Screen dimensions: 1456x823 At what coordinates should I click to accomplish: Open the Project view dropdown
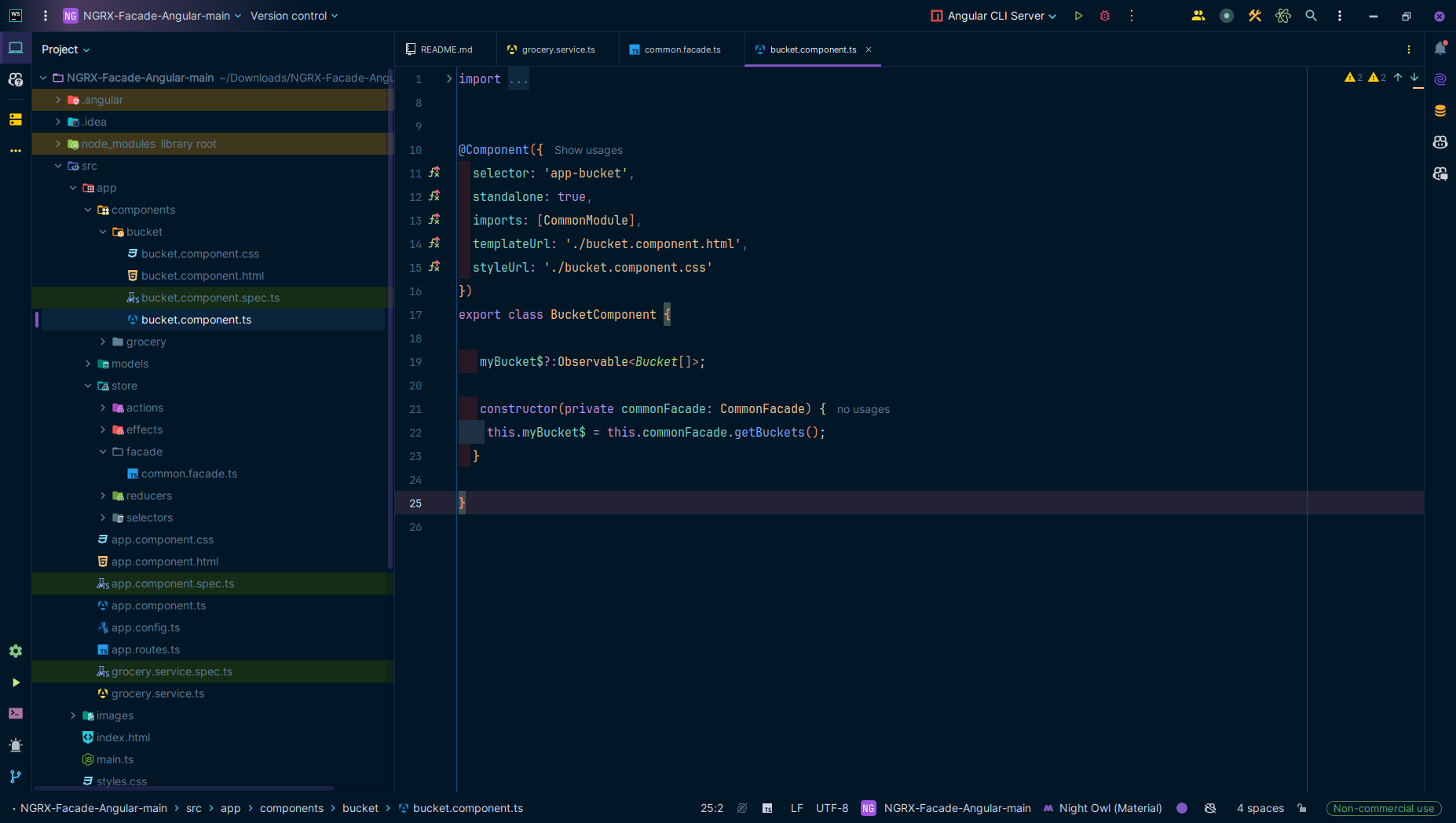(66, 49)
